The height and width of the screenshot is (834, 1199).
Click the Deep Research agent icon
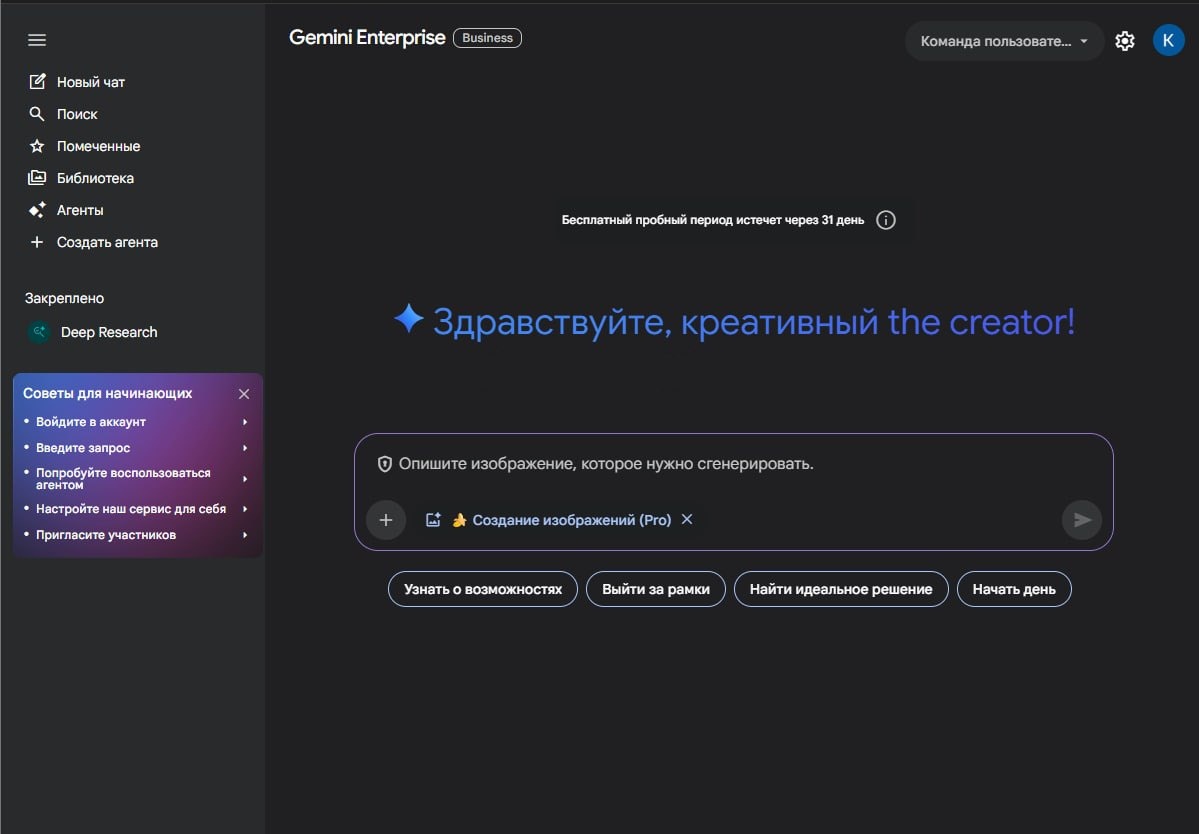point(39,332)
